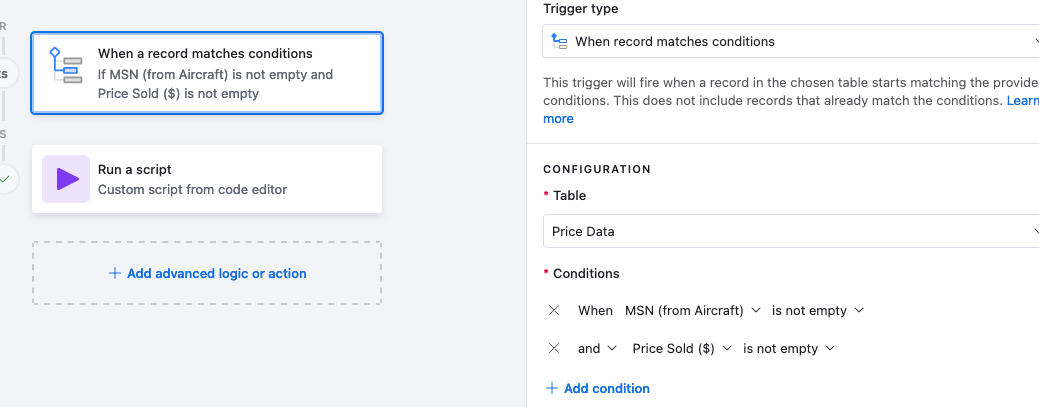Select the Run a script action card
Image resolution: width=1039 pixels, height=407 pixels.
tap(207, 179)
